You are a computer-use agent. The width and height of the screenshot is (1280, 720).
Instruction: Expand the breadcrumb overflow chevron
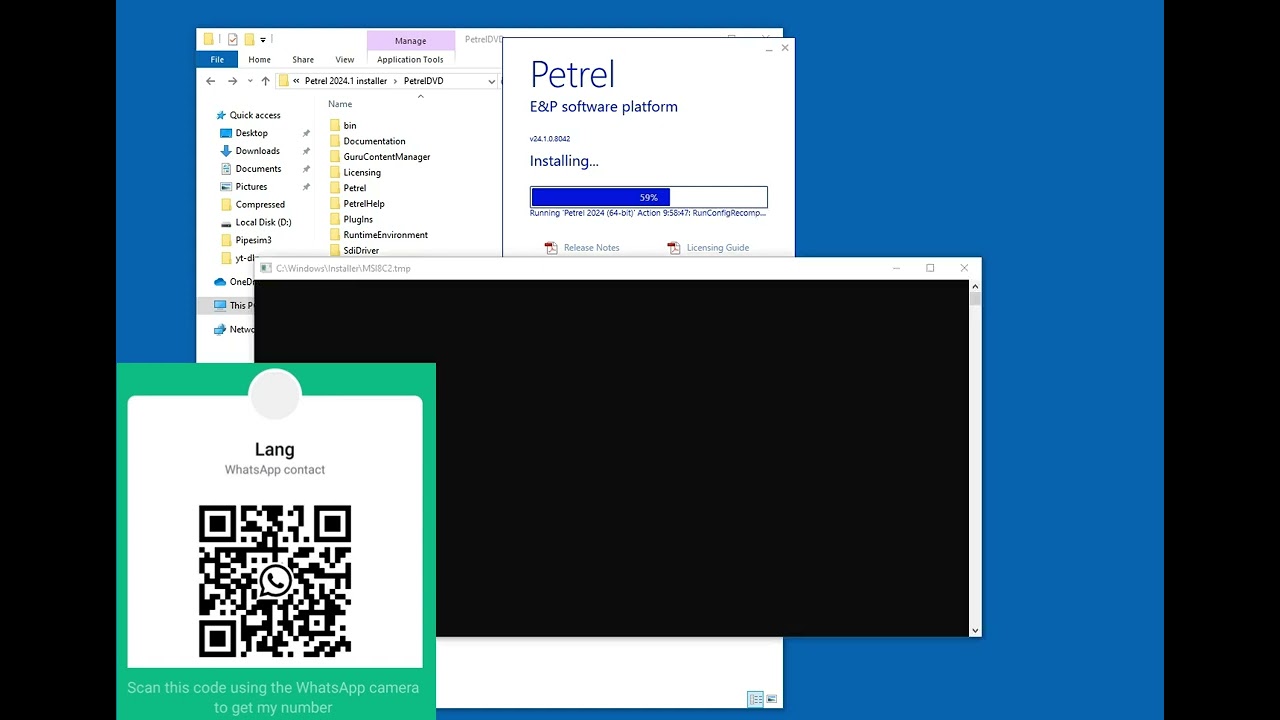(x=296, y=81)
